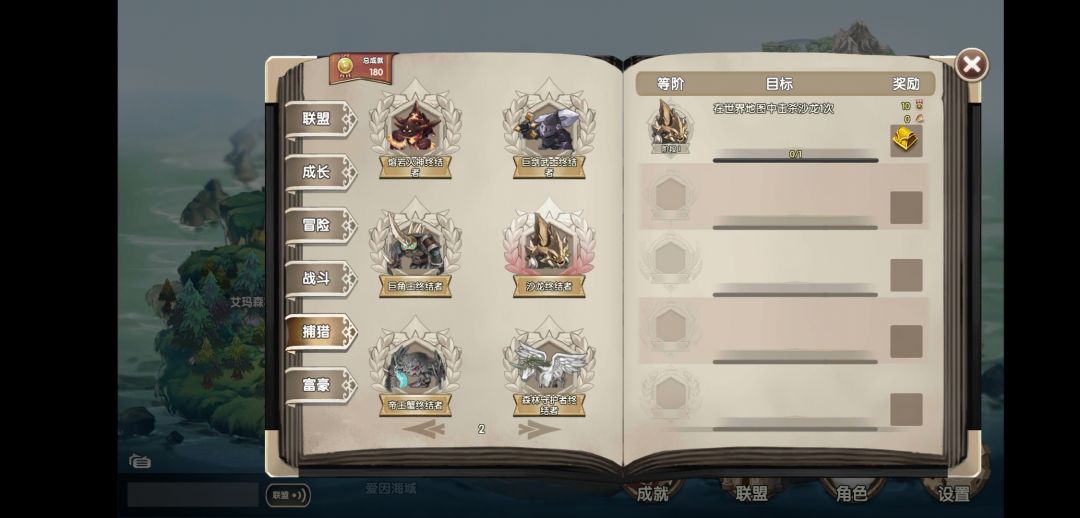Viewport: 1080px width, 518px height.
Task: Open the 富豪 category tab
Action: [x=321, y=386]
